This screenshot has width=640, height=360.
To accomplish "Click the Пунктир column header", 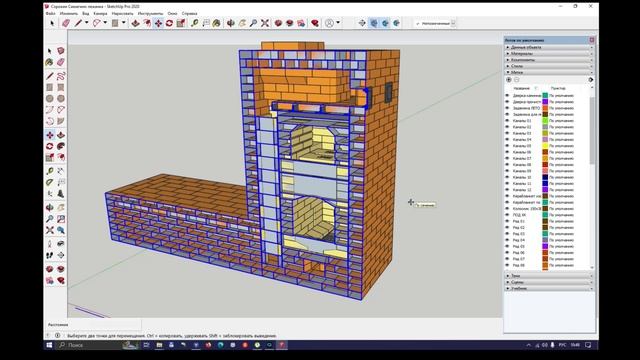I will pos(558,88).
